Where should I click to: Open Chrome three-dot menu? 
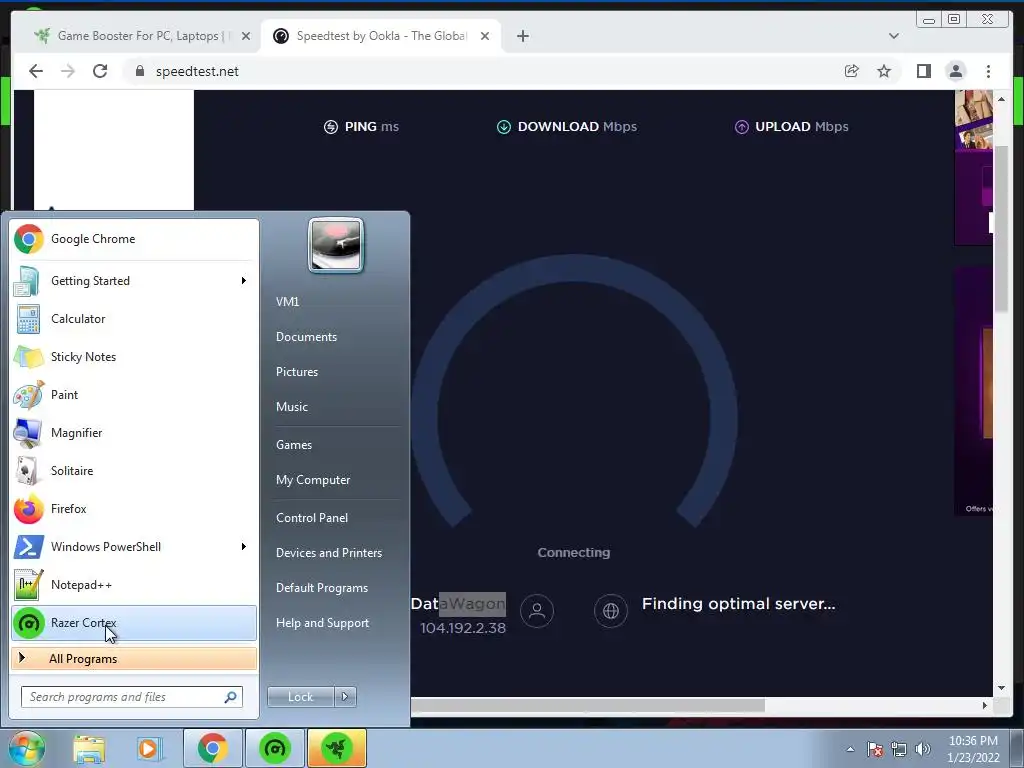(x=988, y=71)
